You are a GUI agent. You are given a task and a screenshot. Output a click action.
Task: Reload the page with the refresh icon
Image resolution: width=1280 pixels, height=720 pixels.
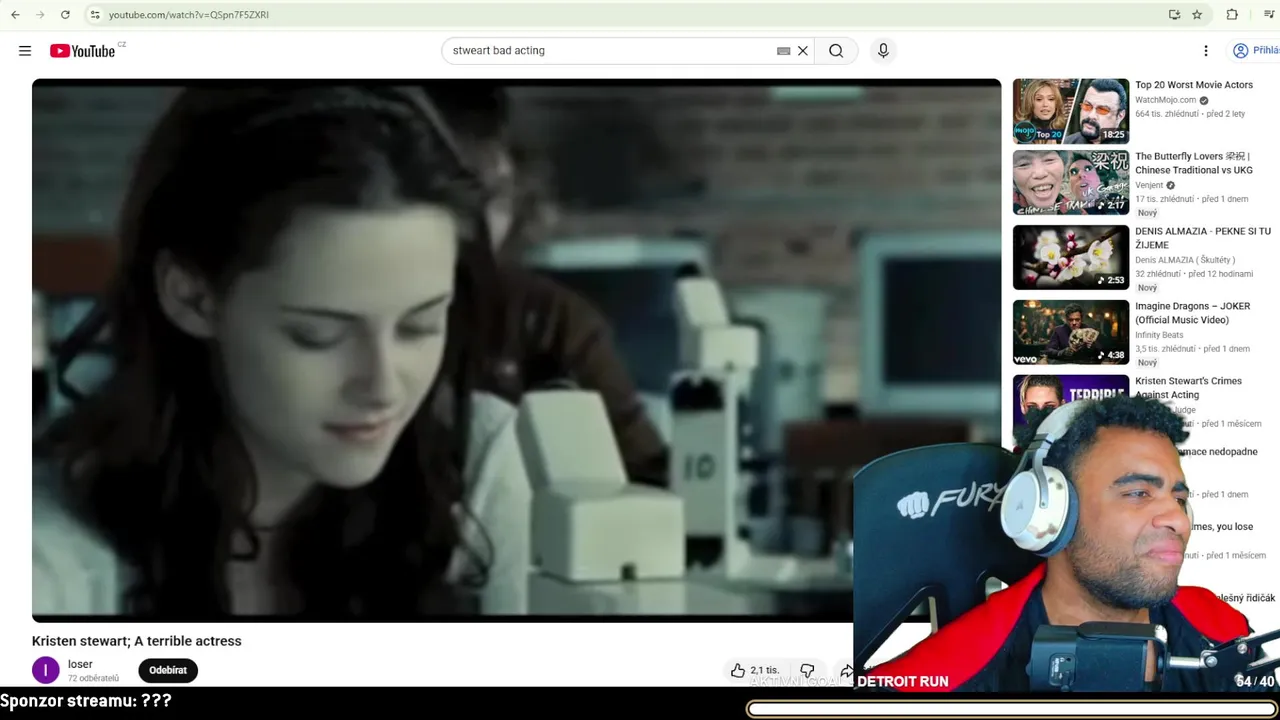click(65, 15)
